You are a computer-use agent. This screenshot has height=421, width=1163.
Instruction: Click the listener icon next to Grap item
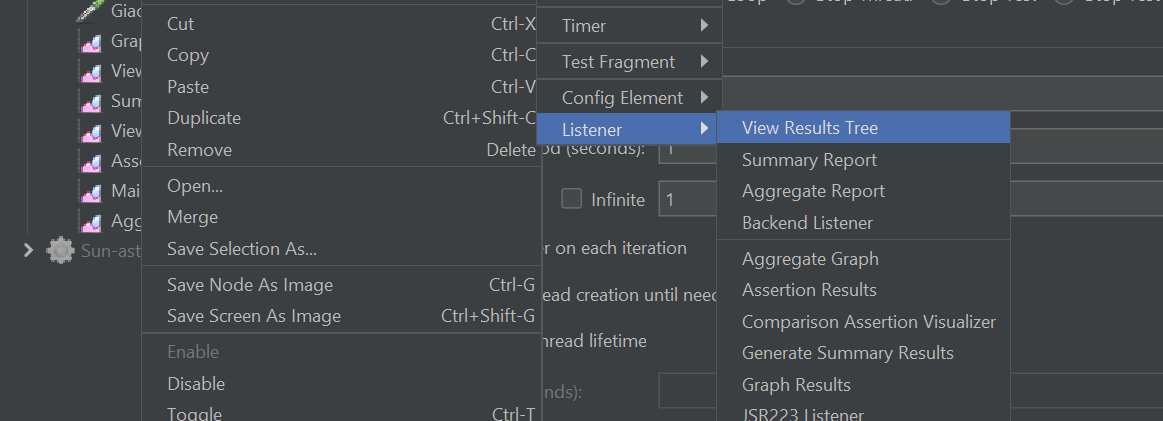coord(91,42)
